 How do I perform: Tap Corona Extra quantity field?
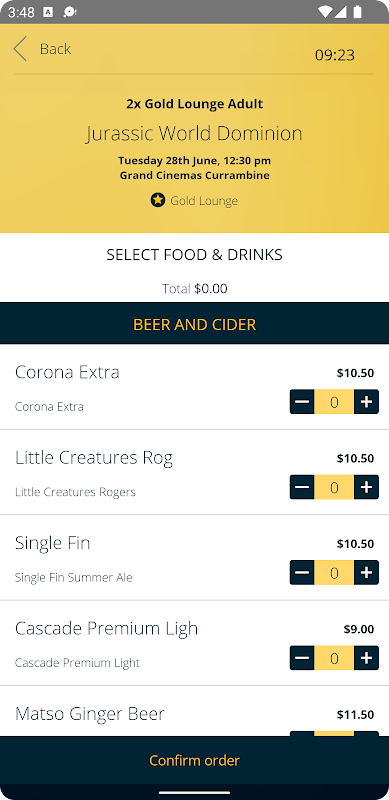(x=334, y=402)
